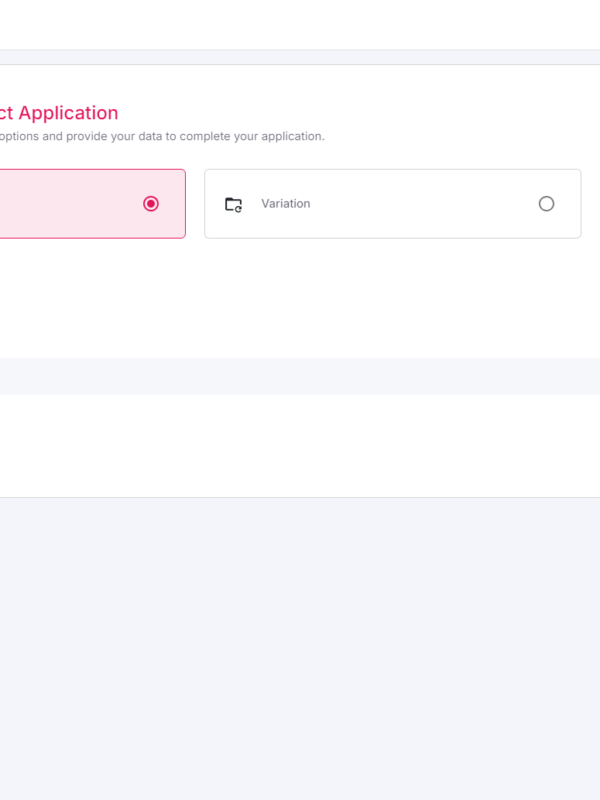Click the pink Application heading
The height and width of the screenshot is (800, 600).
tap(59, 113)
